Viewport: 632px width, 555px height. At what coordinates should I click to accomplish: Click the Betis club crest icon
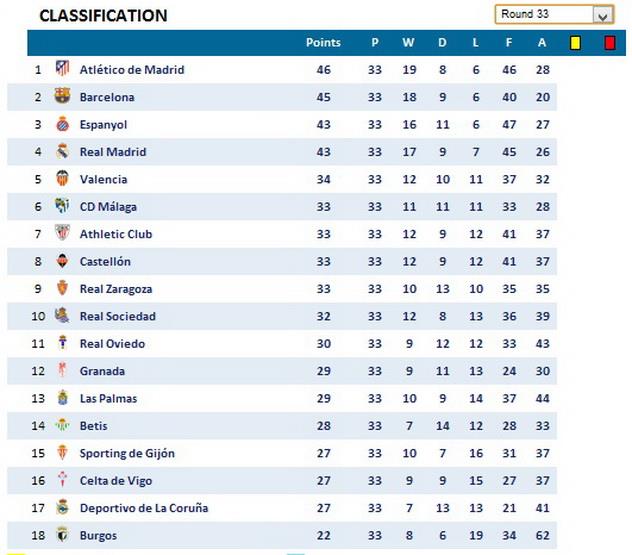click(x=63, y=426)
